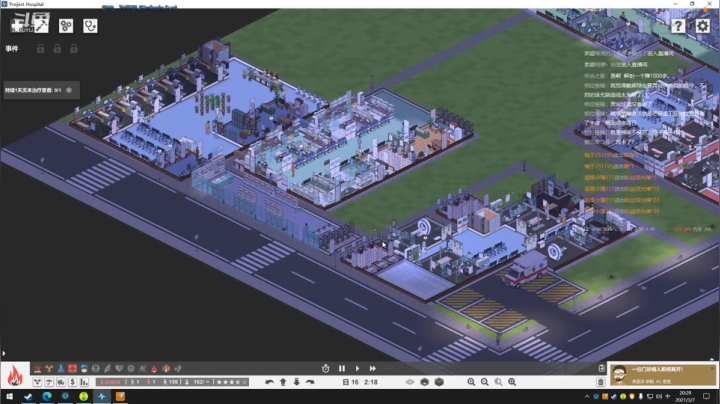The width and height of the screenshot is (720, 404).
Task: Click the greyed magnifier zoom icon
Action: (499, 382)
